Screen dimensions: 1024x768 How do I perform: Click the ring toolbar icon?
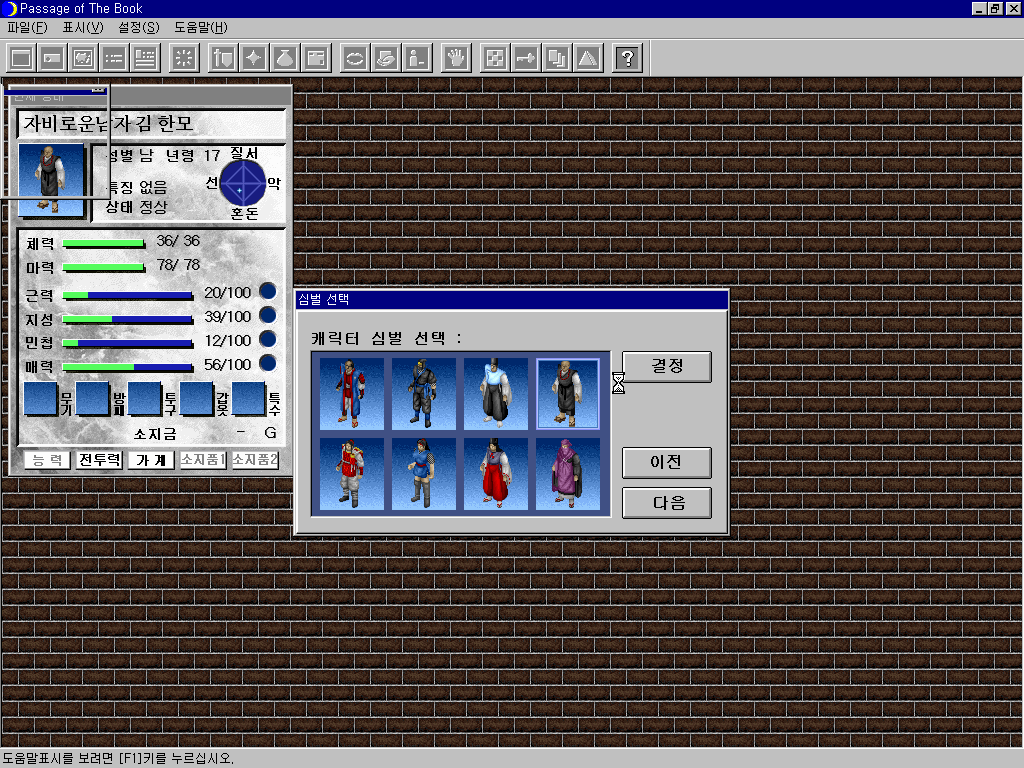point(355,58)
